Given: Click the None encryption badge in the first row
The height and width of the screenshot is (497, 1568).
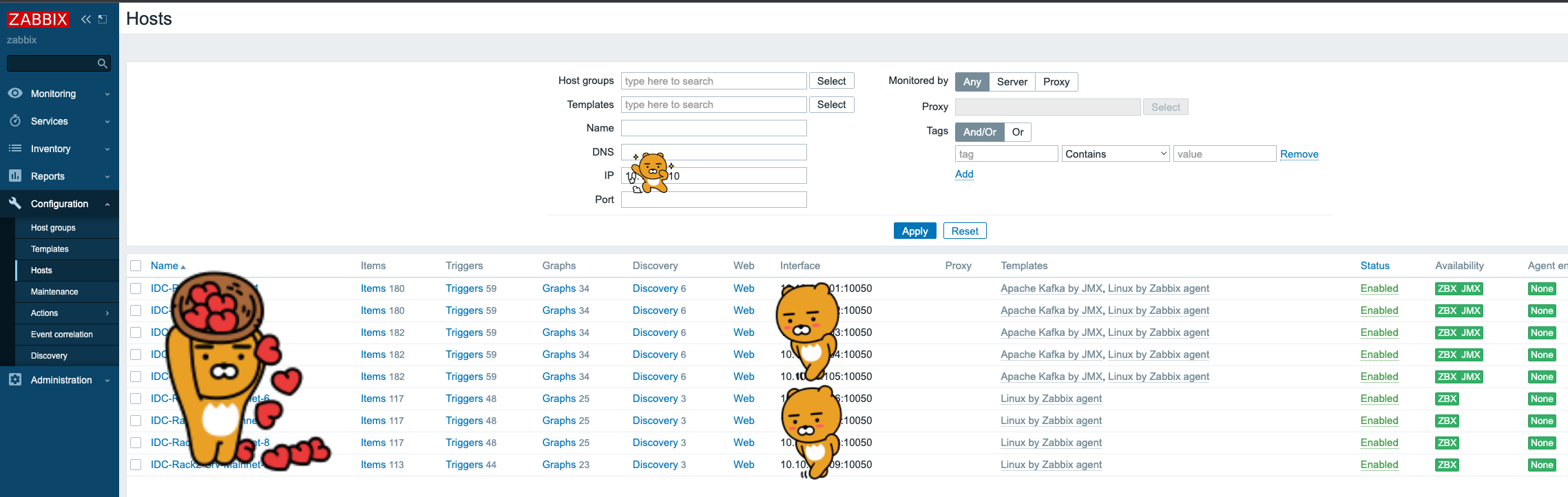Looking at the screenshot, I should coord(1542,288).
